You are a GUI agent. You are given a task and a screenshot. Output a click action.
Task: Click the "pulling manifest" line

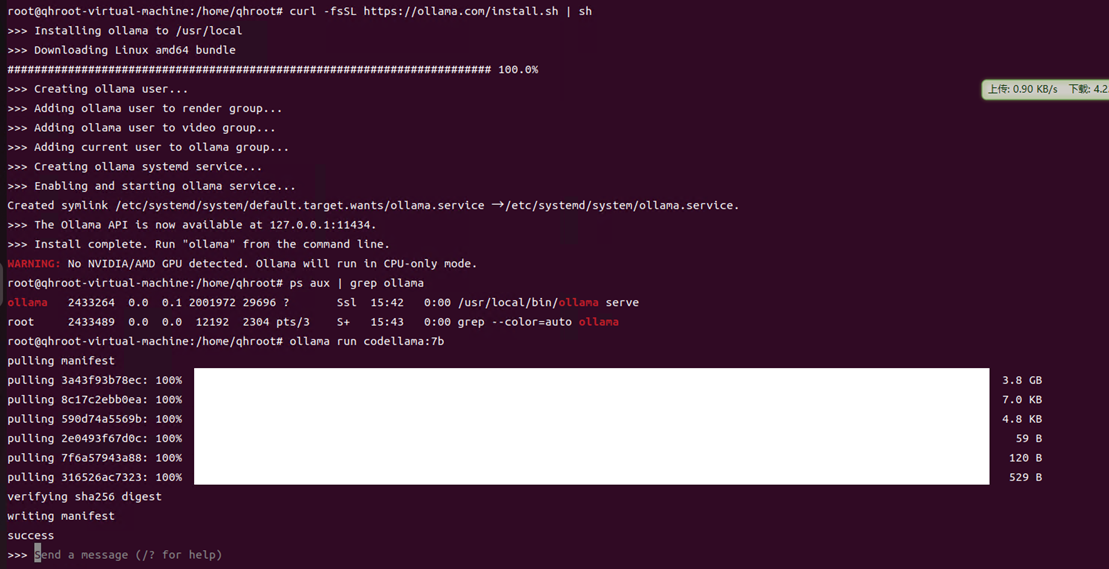click(x=61, y=361)
